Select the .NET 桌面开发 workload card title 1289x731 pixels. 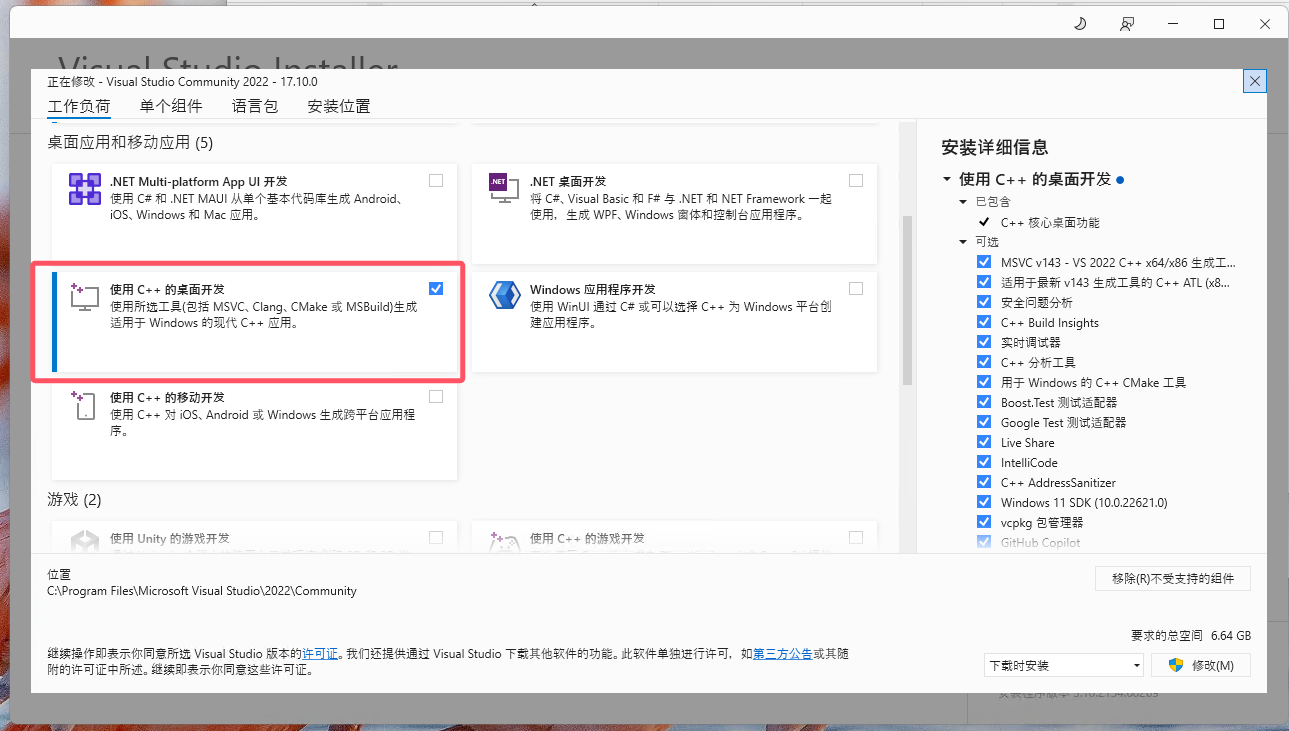coord(568,181)
